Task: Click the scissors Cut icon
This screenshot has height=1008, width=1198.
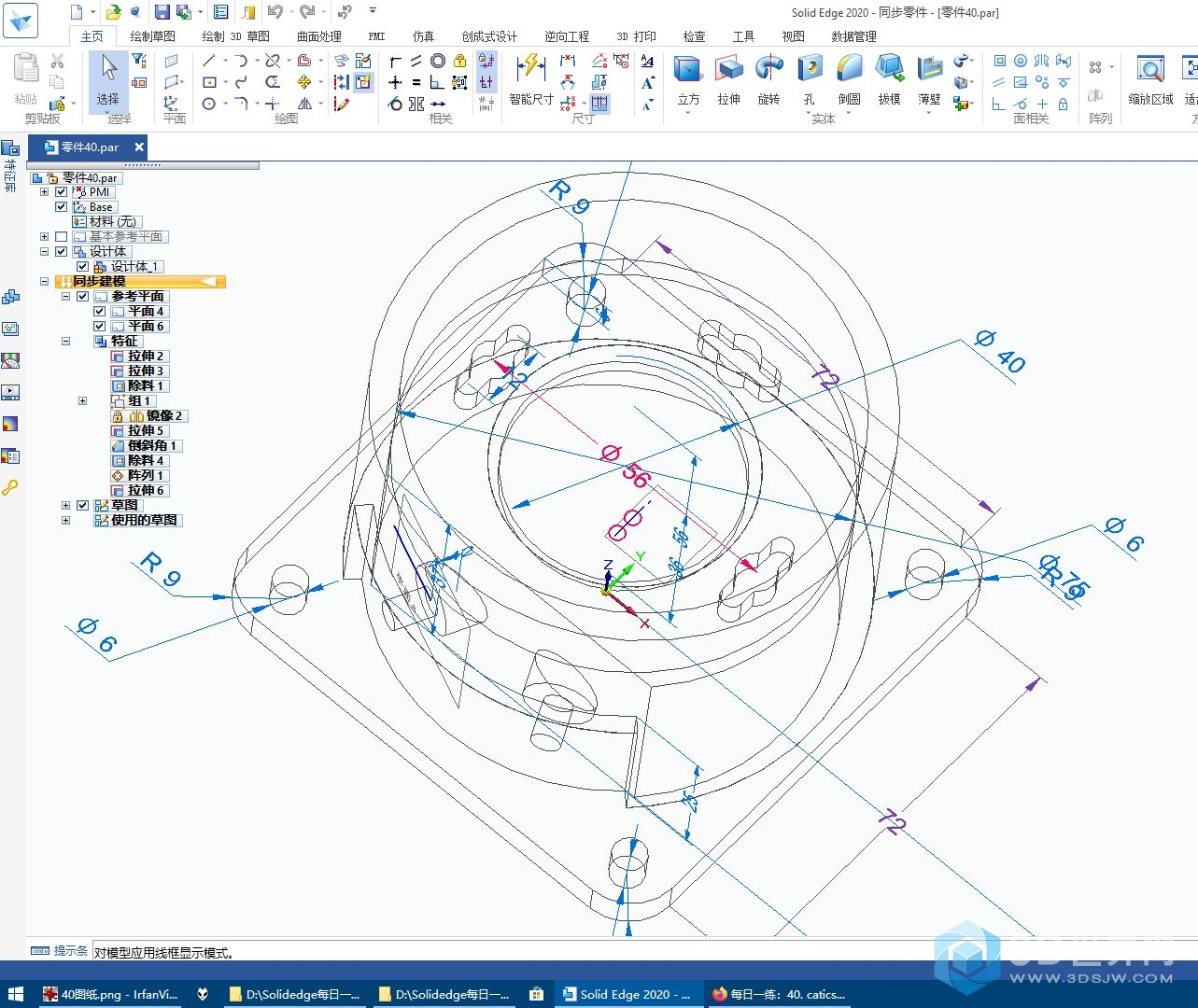Action: (57, 61)
